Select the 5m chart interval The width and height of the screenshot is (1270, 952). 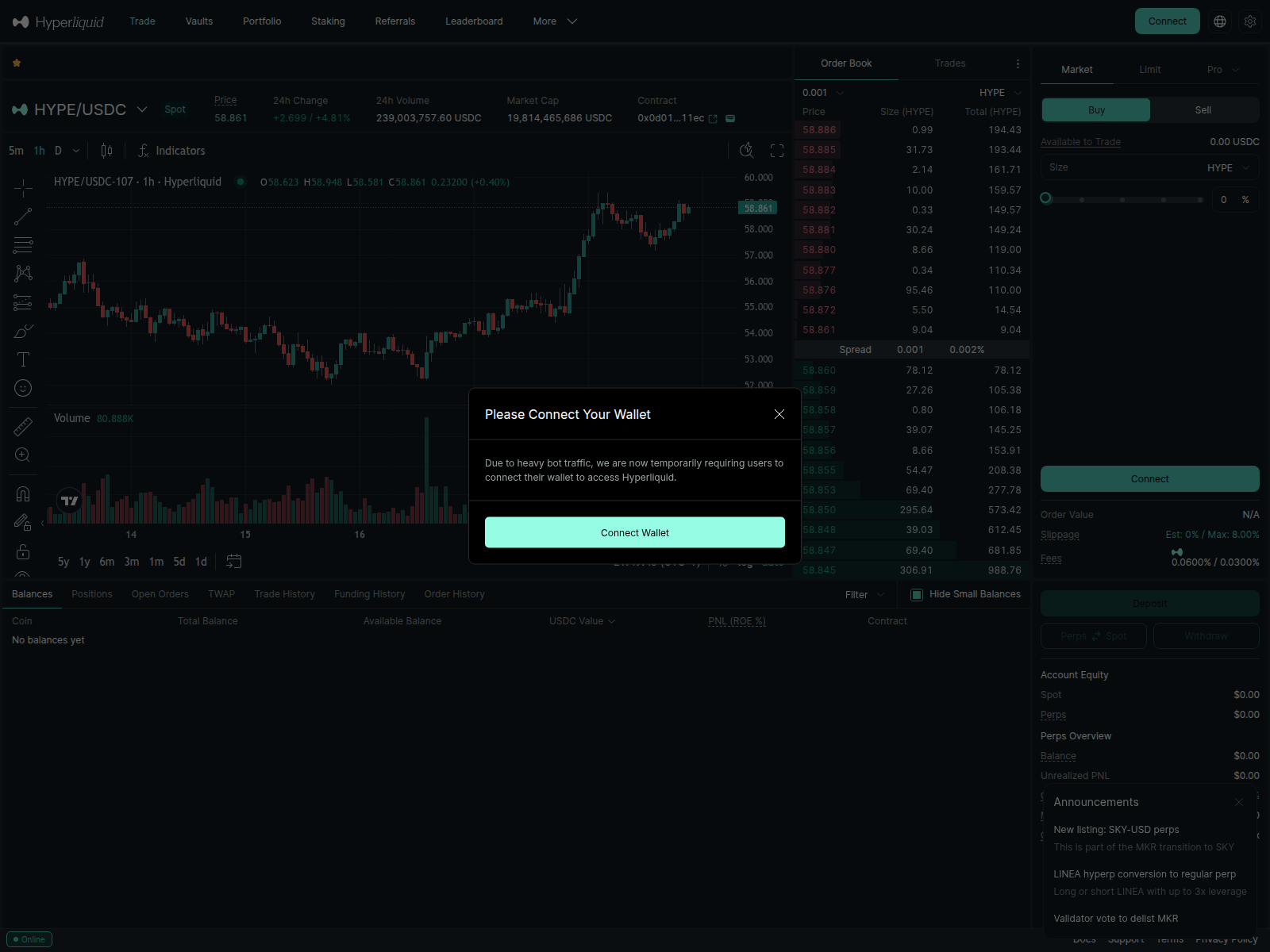pyautogui.click(x=16, y=151)
